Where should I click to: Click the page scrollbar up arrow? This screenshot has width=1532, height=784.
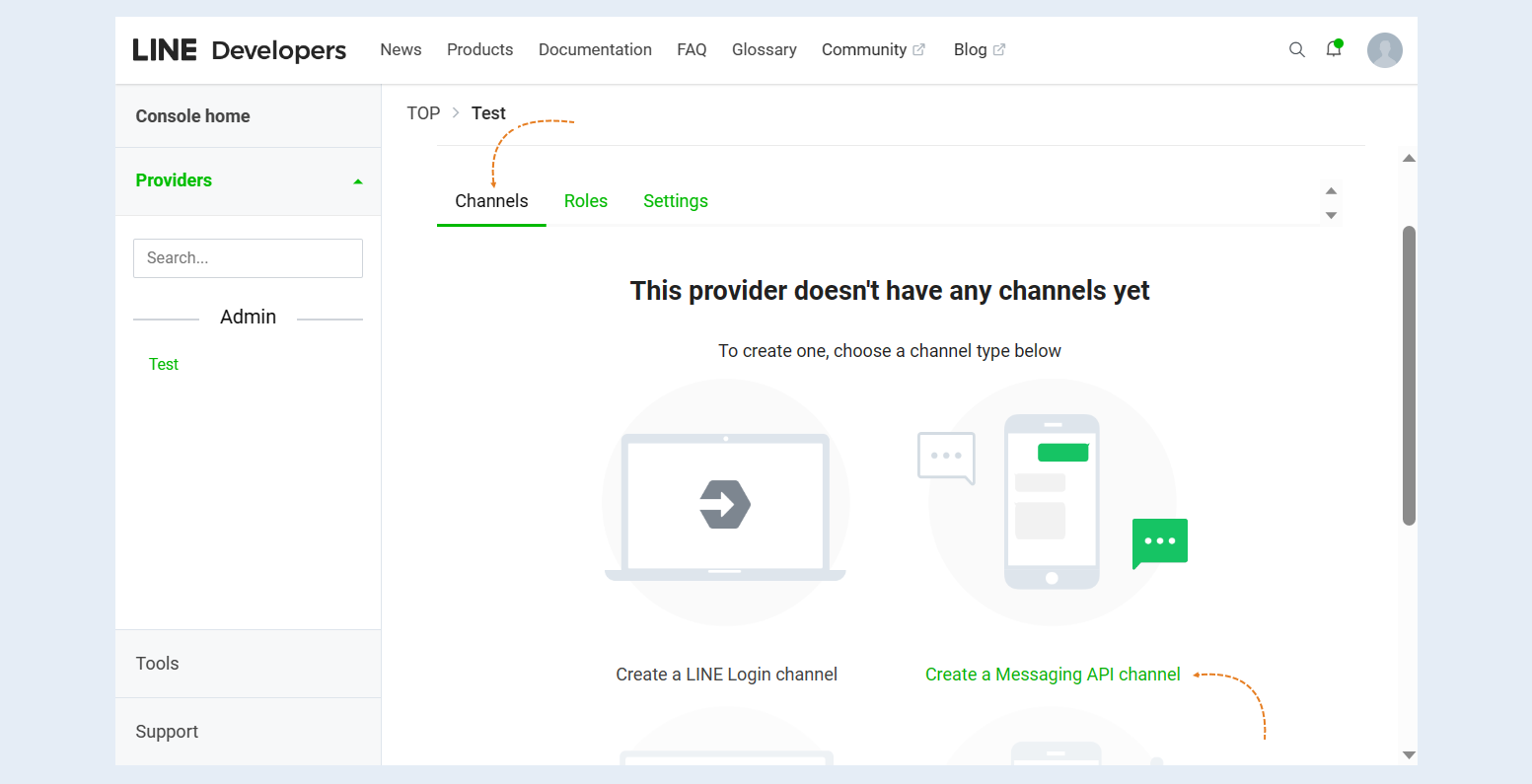[1409, 159]
